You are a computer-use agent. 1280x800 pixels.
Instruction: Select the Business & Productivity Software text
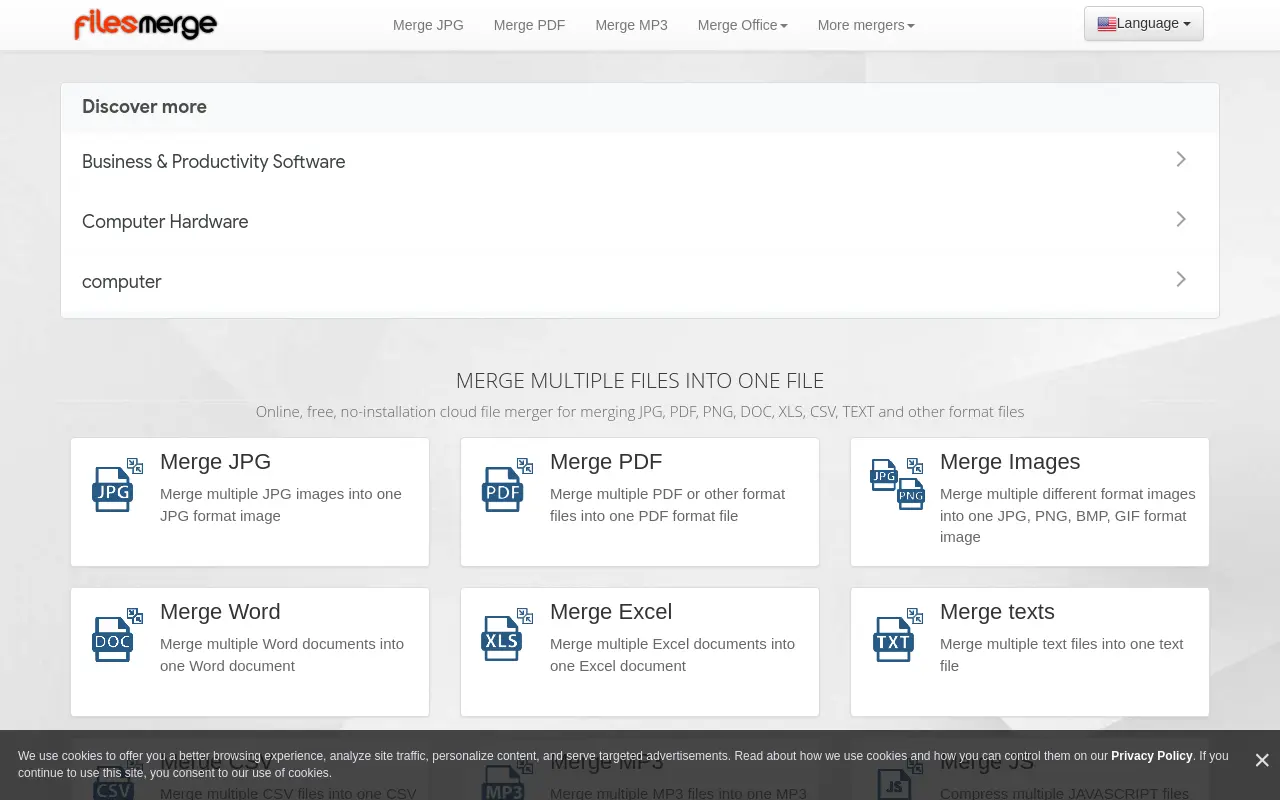(213, 162)
